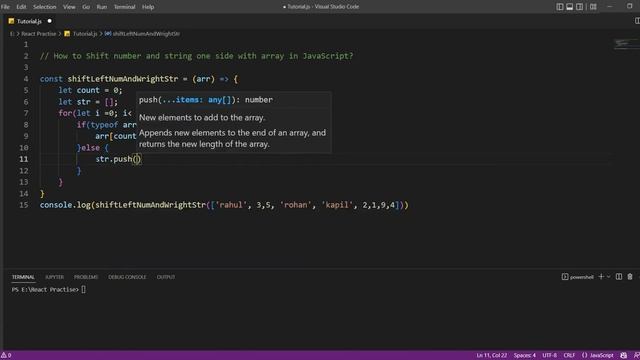Click 'shiftLeftNumAndWrightStr' on line 4
The image size is (640, 360).
point(122,79)
